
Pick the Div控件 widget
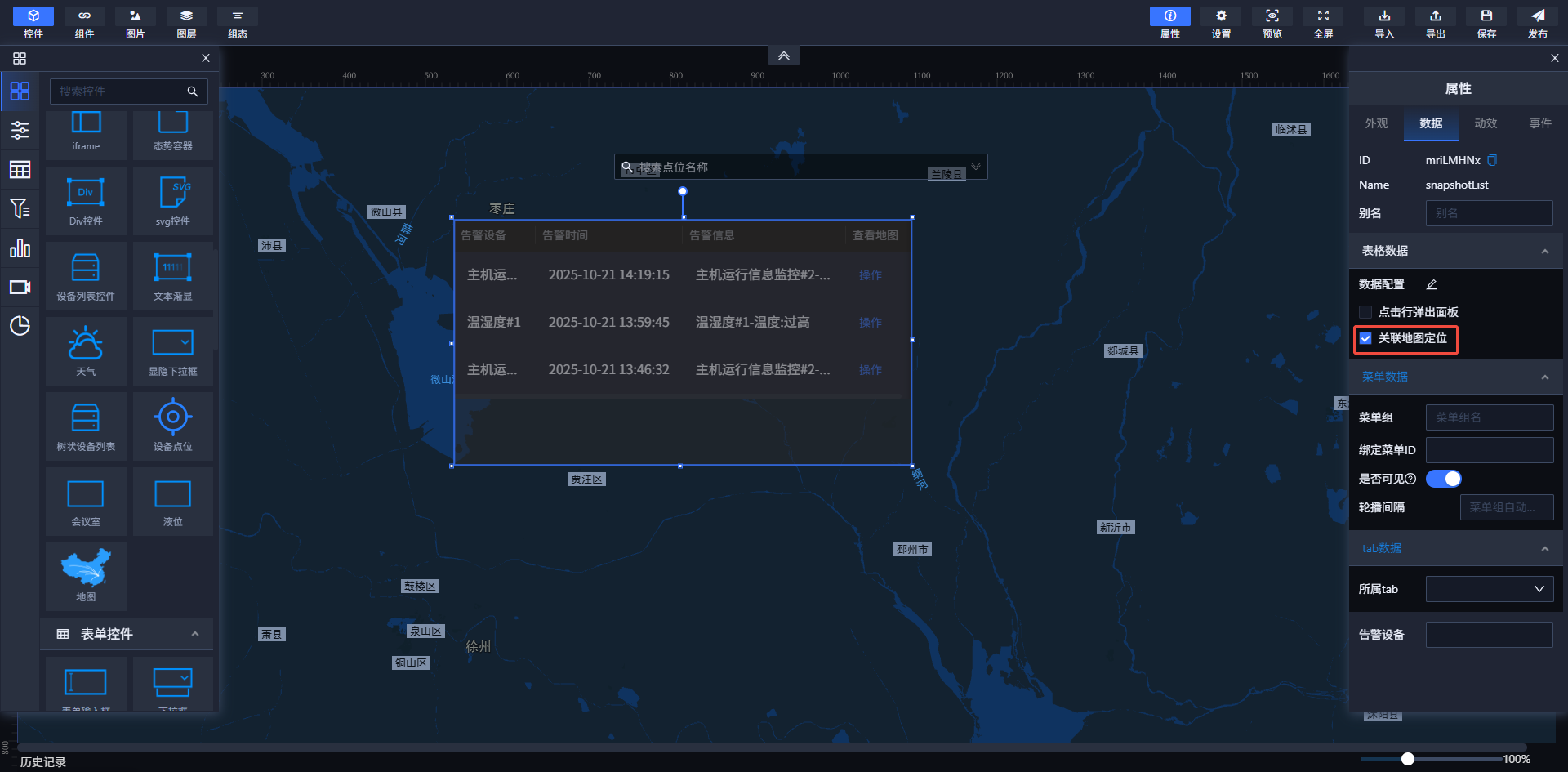[x=86, y=201]
